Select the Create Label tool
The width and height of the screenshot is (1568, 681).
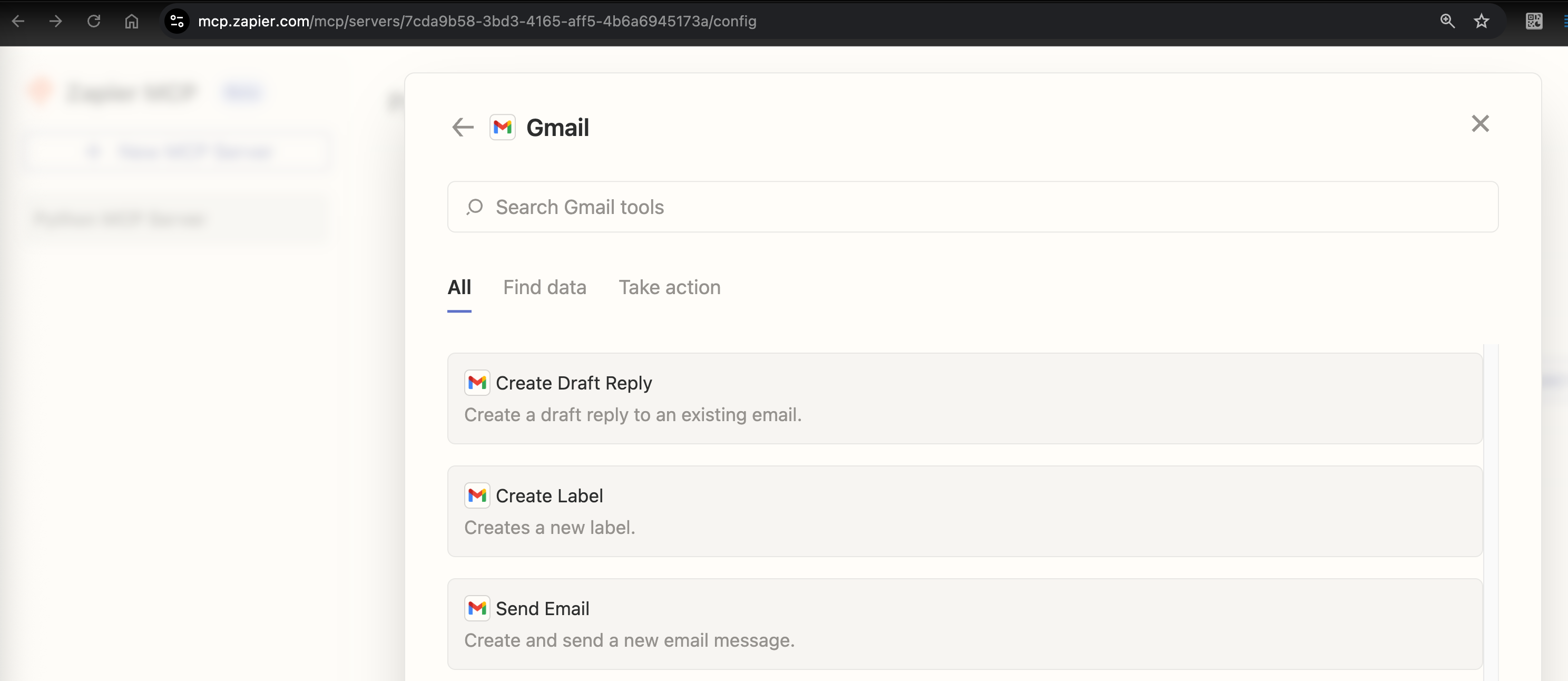point(964,511)
